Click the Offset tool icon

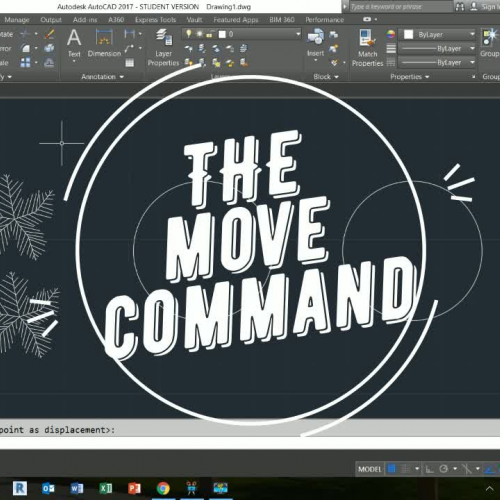[49, 62]
